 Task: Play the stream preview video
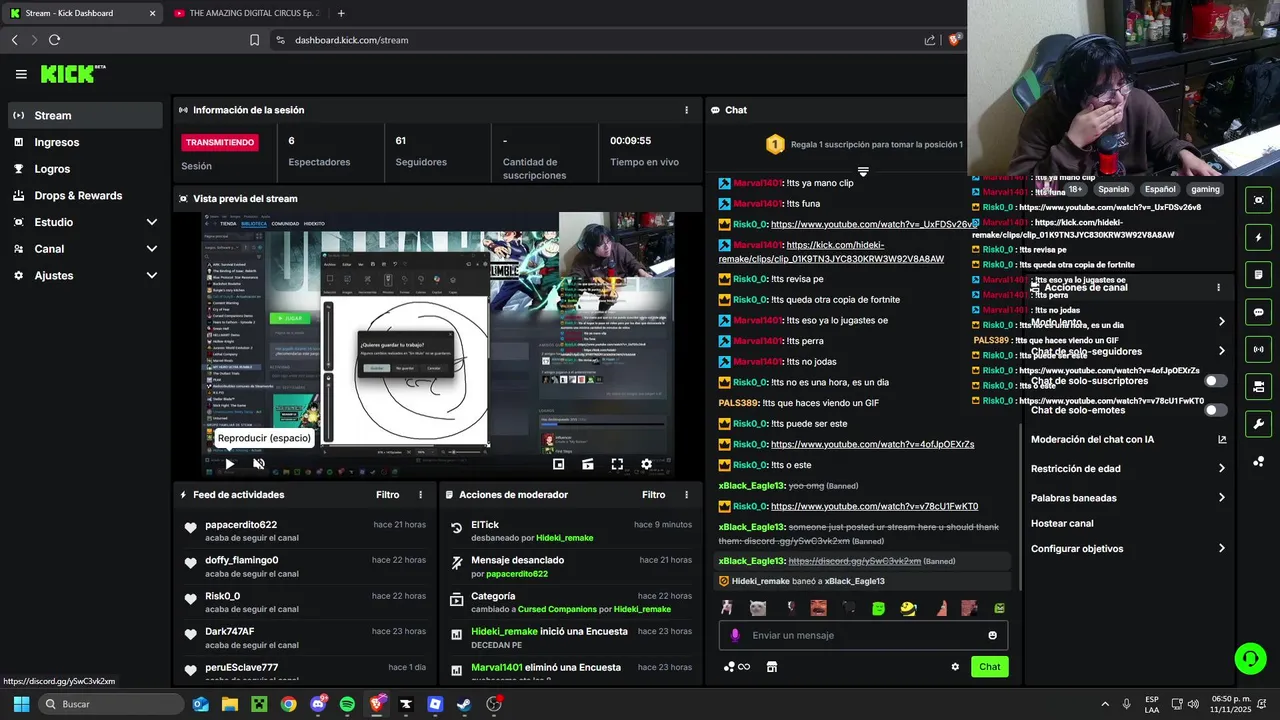click(230, 464)
